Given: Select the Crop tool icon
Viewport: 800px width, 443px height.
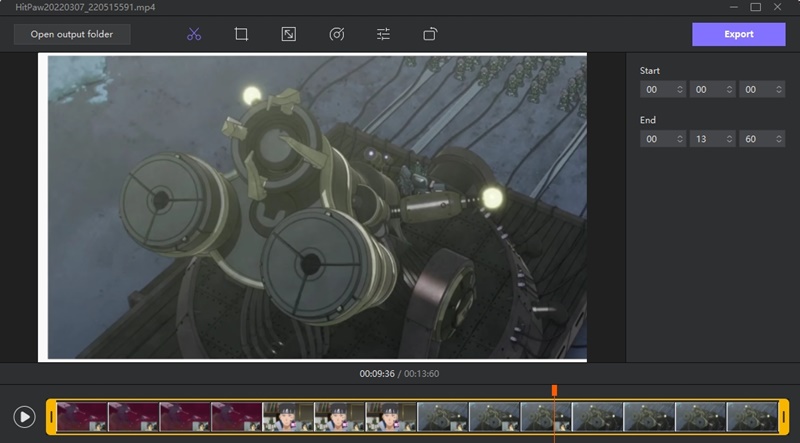Looking at the screenshot, I should click(x=241, y=34).
